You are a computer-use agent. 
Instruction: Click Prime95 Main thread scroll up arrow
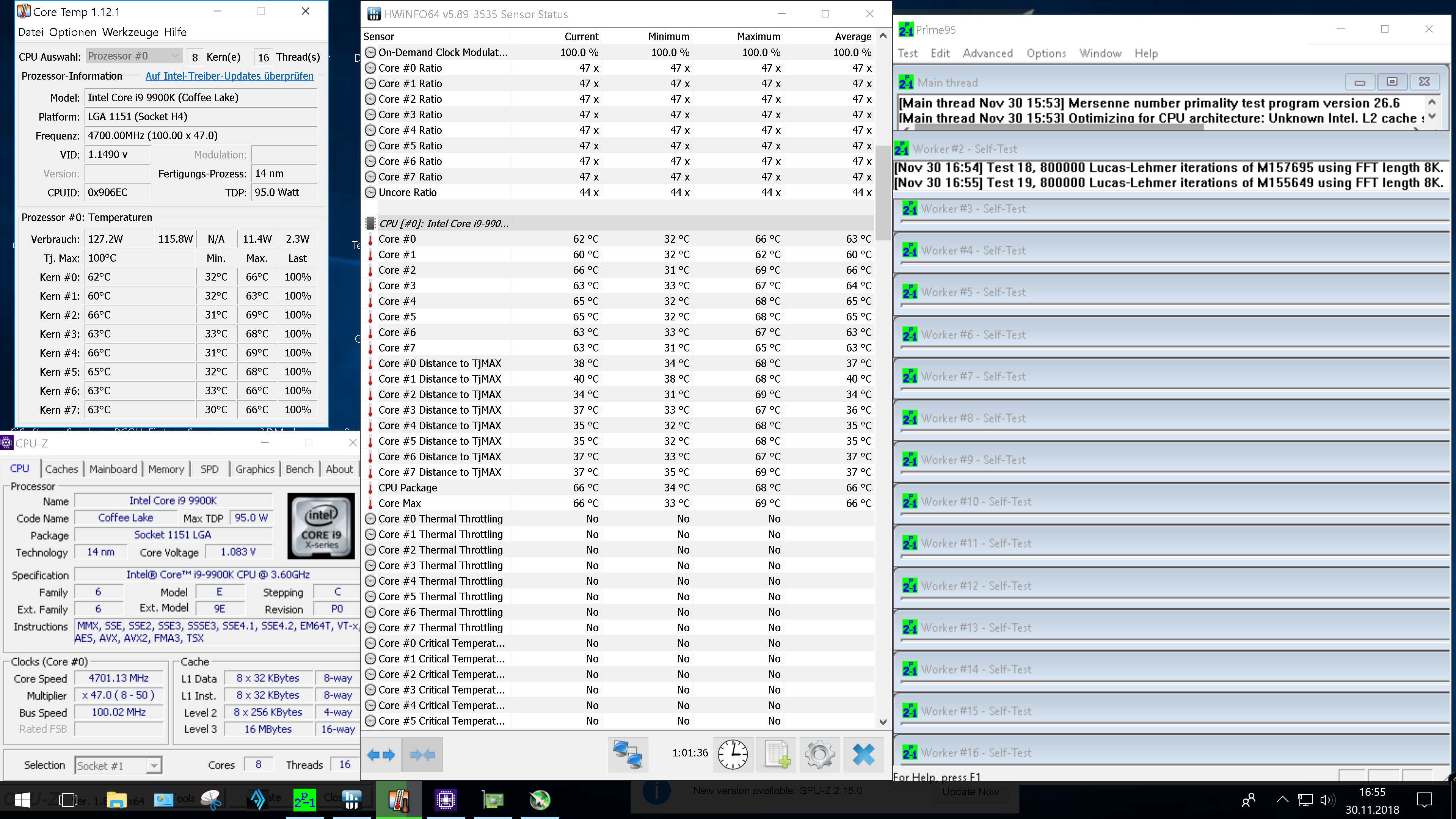pos(1432,102)
